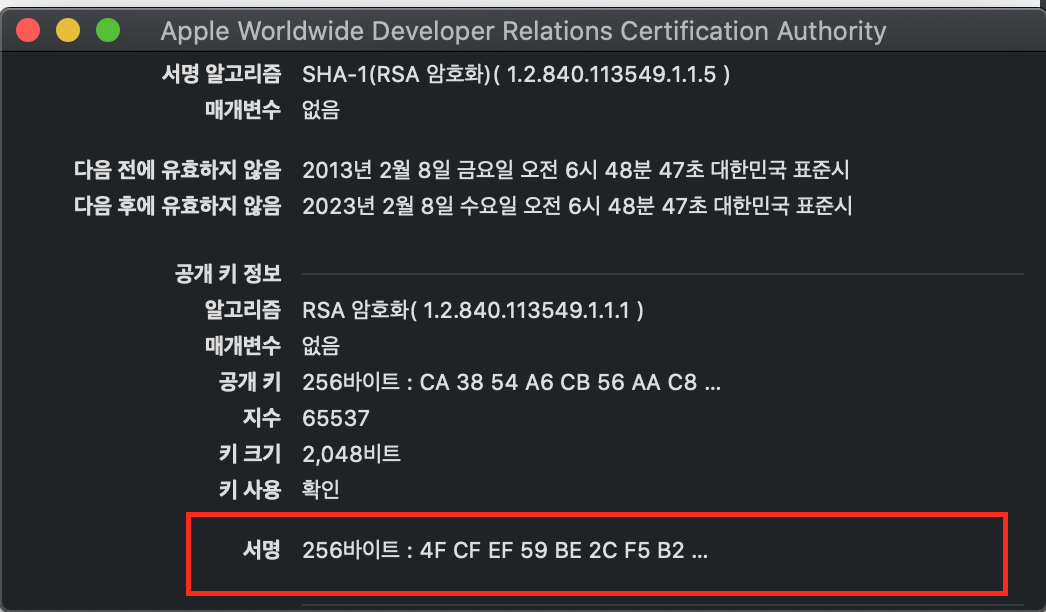Image resolution: width=1046 pixels, height=612 pixels.
Task: Select public key bytes CA 38 54 A6
Action: (x=511, y=382)
